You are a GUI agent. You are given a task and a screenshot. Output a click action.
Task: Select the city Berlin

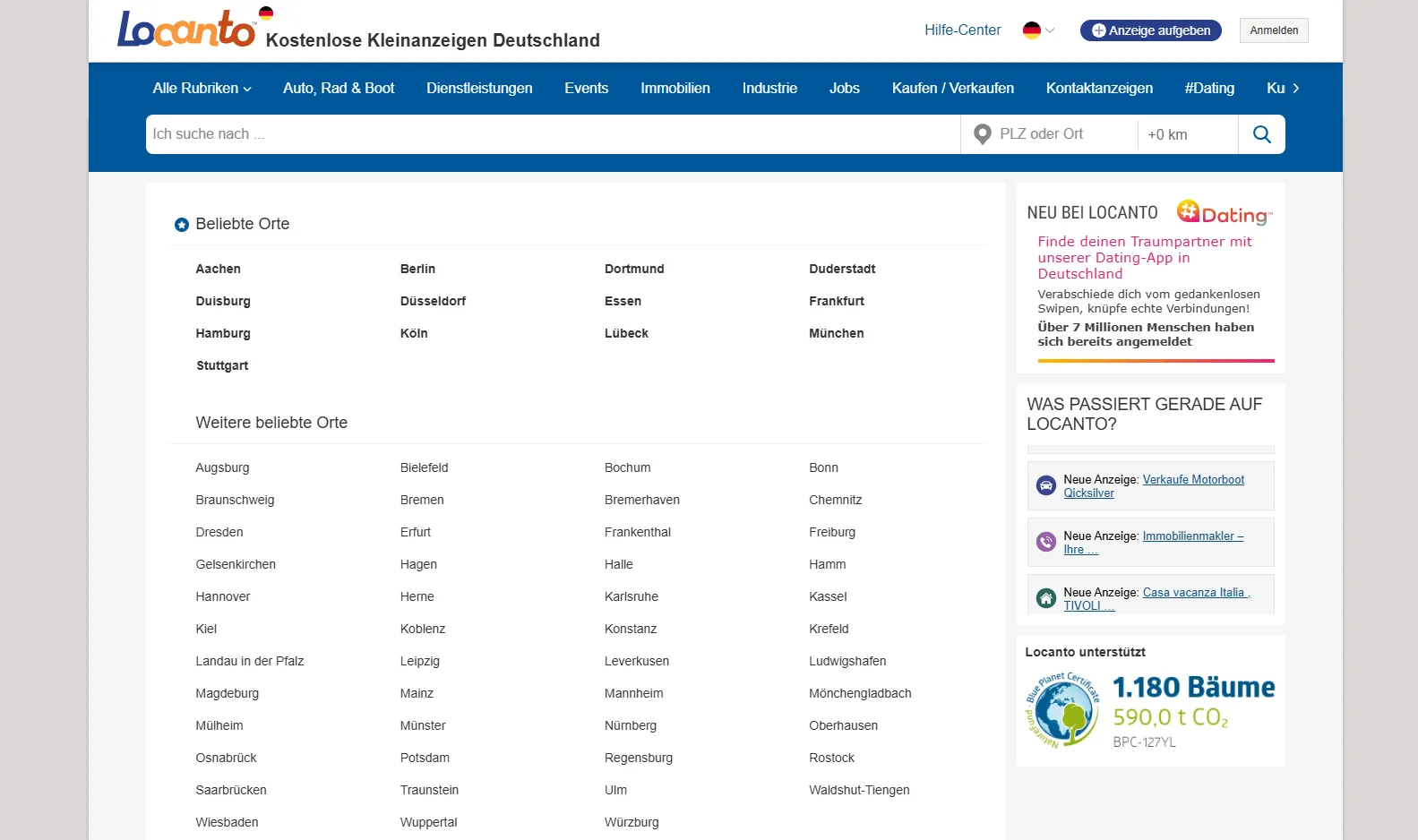[x=417, y=269]
